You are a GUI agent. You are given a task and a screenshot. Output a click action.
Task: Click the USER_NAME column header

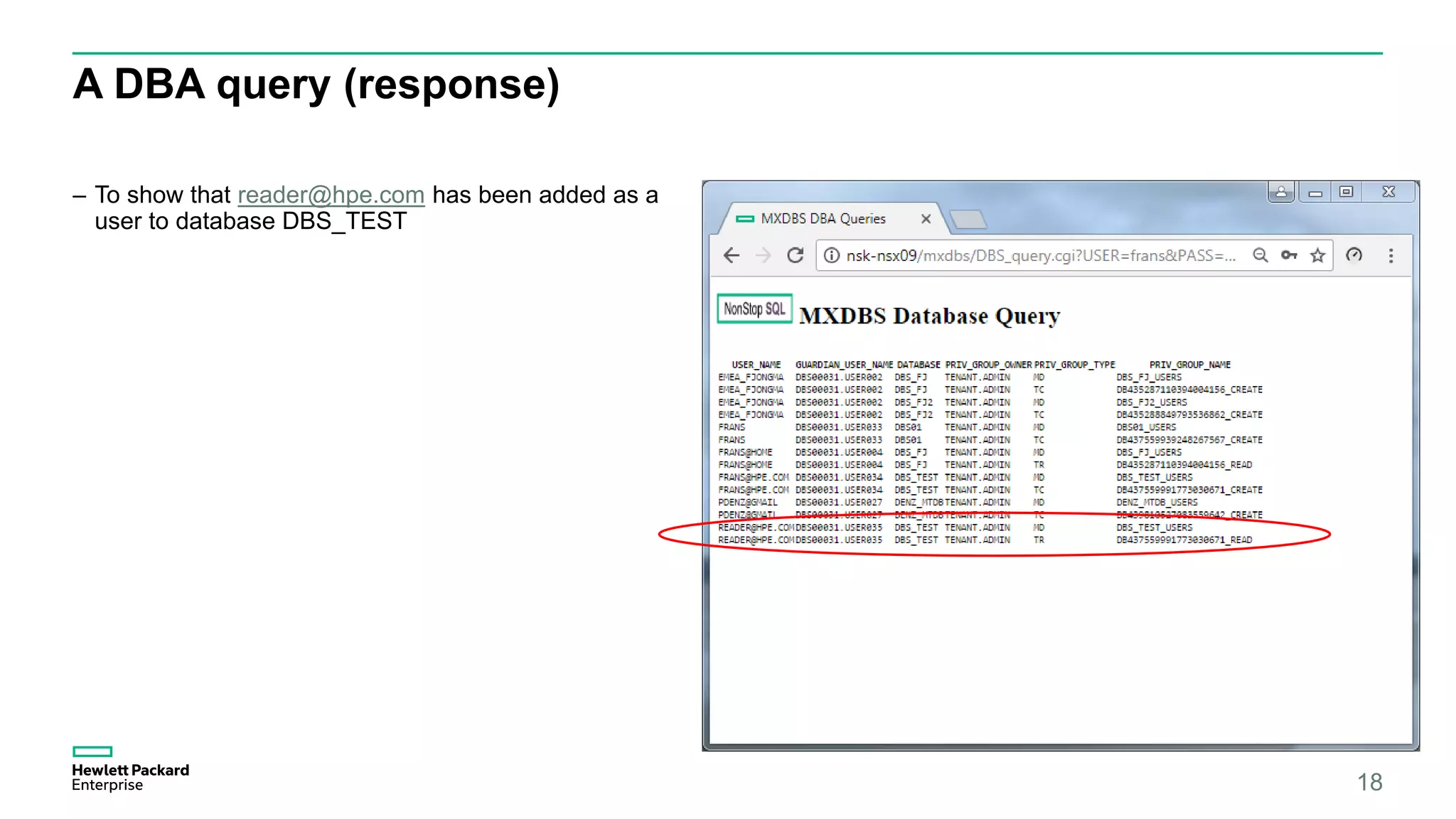coord(756,365)
